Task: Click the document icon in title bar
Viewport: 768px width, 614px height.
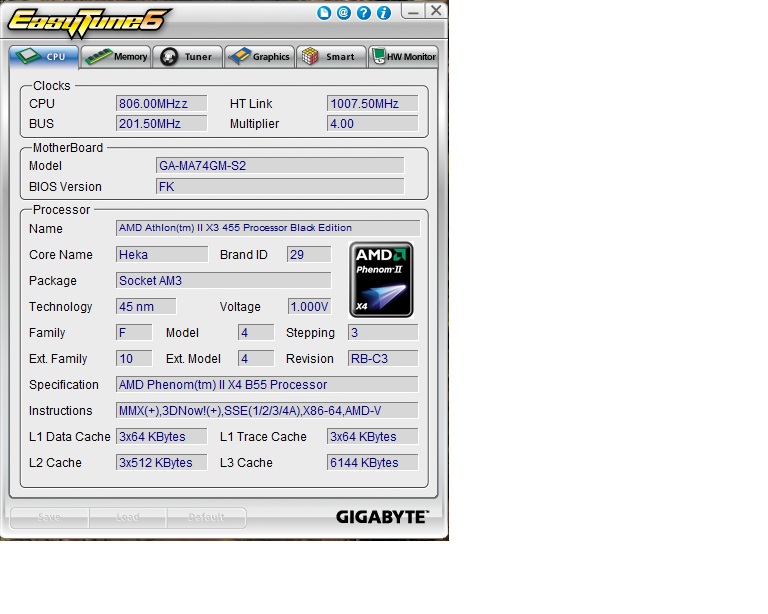Action: 324,13
